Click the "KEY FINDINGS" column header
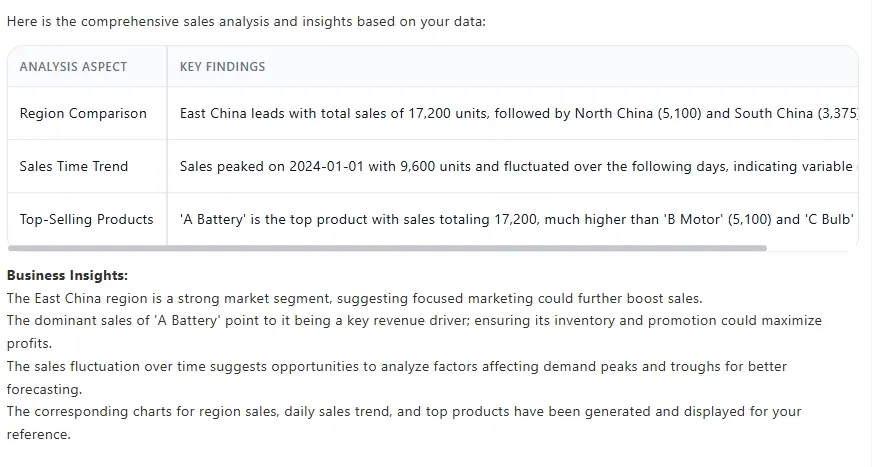 click(222, 67)
